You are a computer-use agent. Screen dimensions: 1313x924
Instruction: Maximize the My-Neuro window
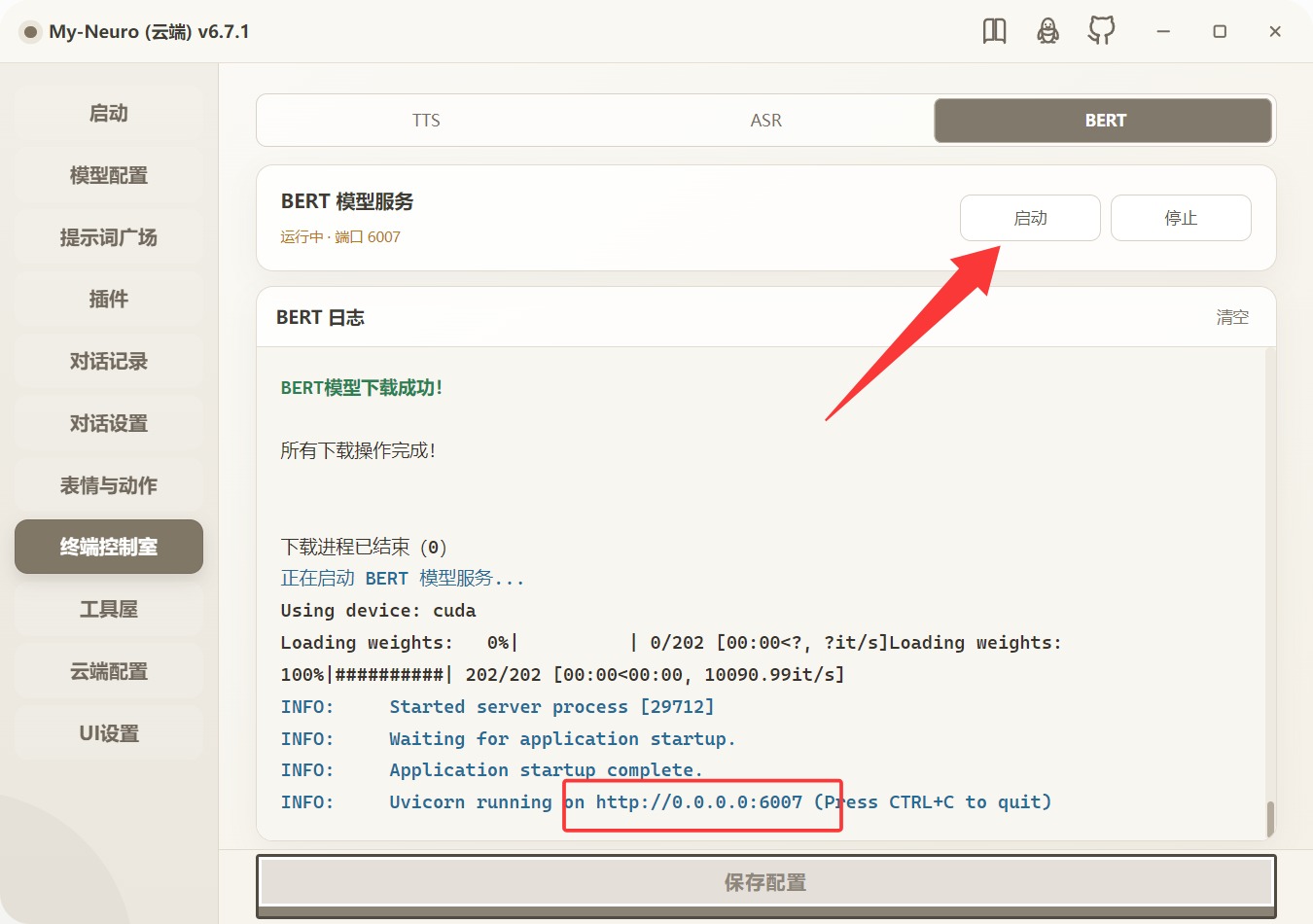click(1220, 32)
